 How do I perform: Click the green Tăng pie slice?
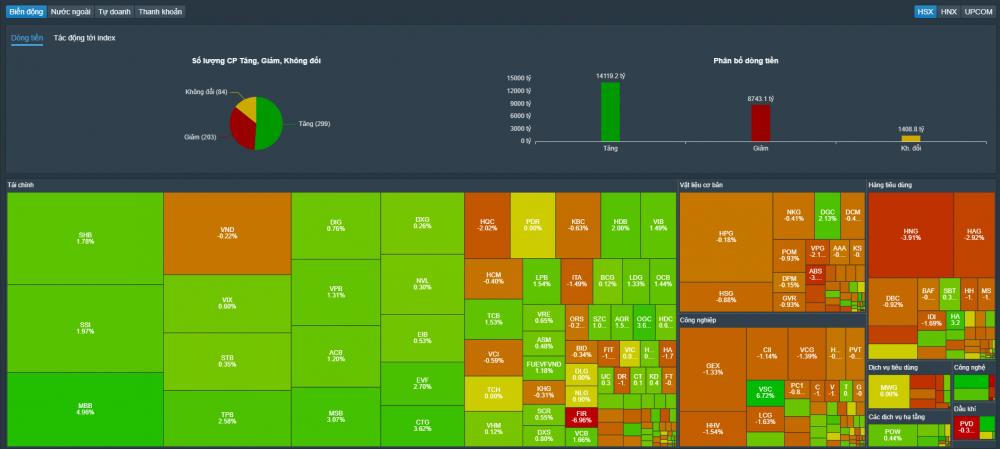269,124
